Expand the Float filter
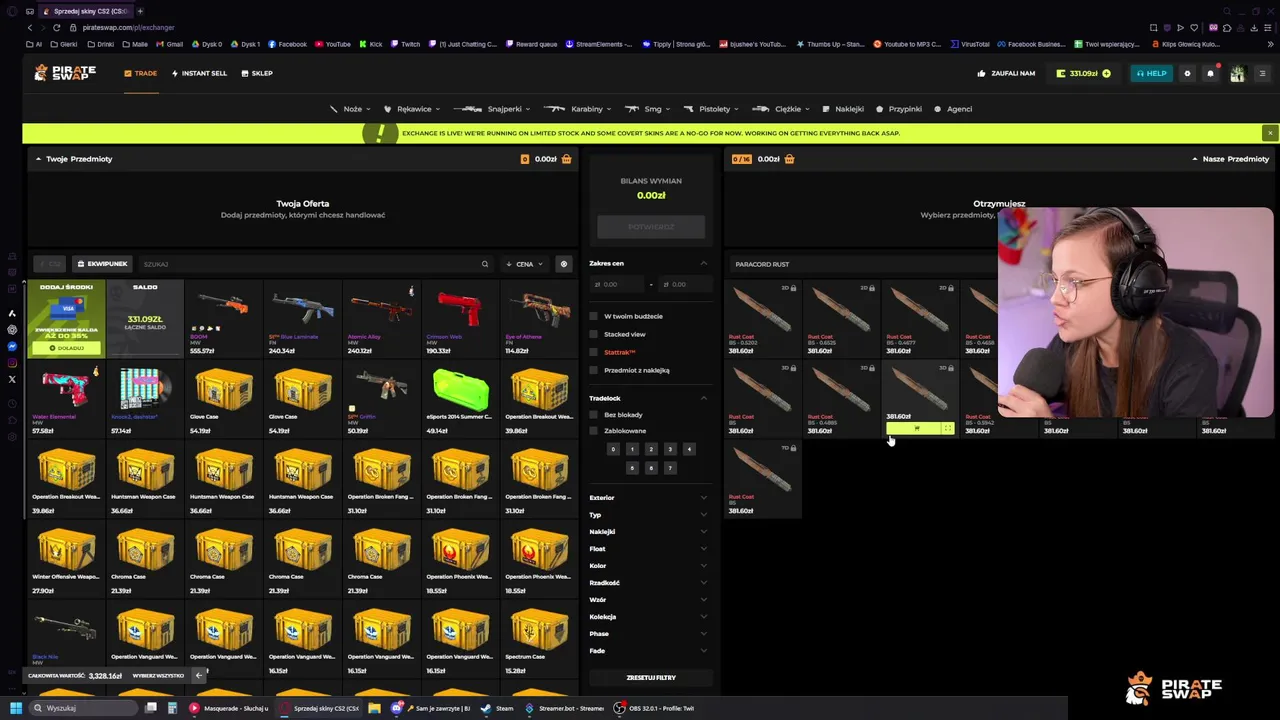1280x720 pixels. click(648, 549)
